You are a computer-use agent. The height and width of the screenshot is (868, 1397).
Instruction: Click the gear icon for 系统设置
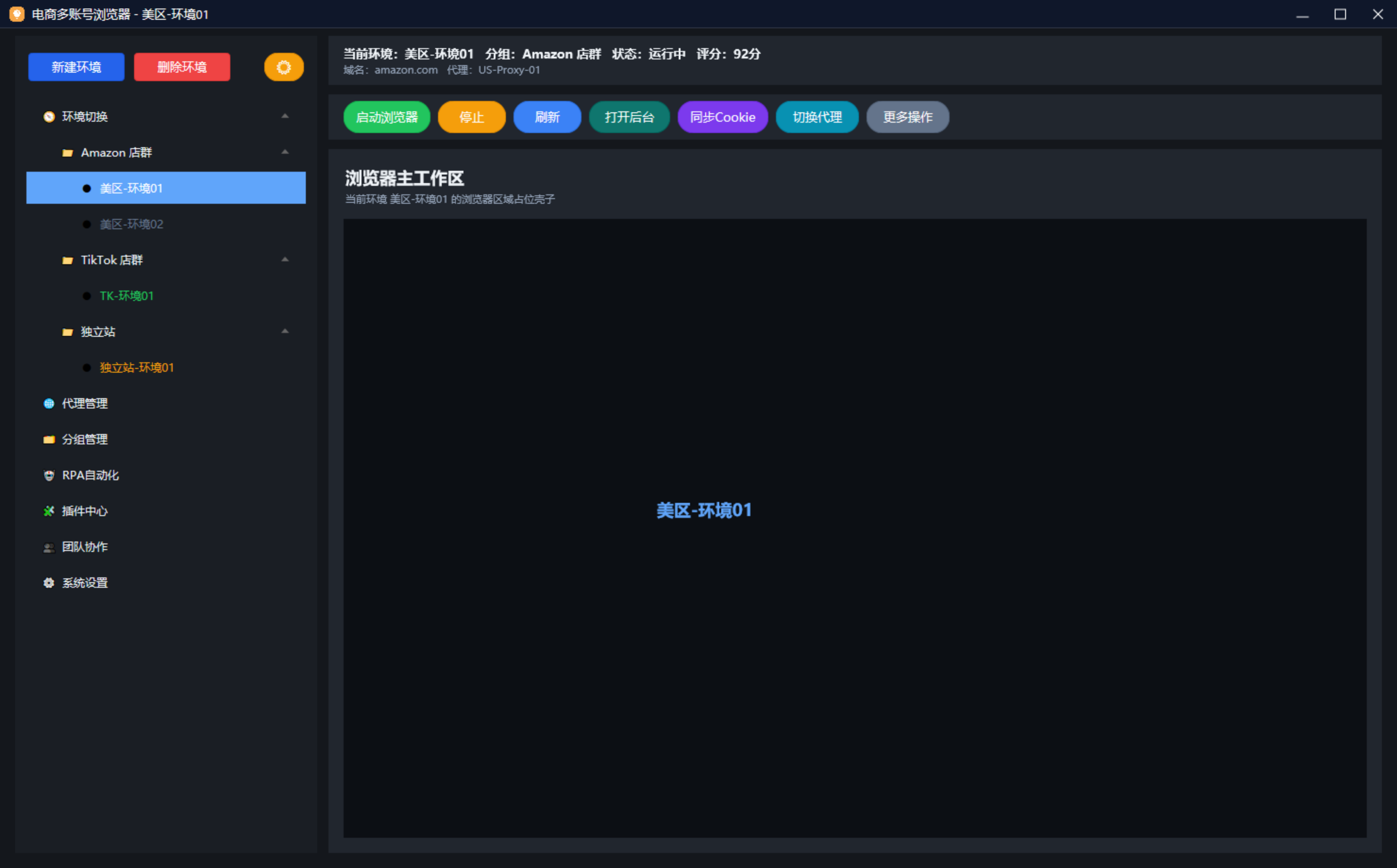pyautogui.click(x=49, y=583)
